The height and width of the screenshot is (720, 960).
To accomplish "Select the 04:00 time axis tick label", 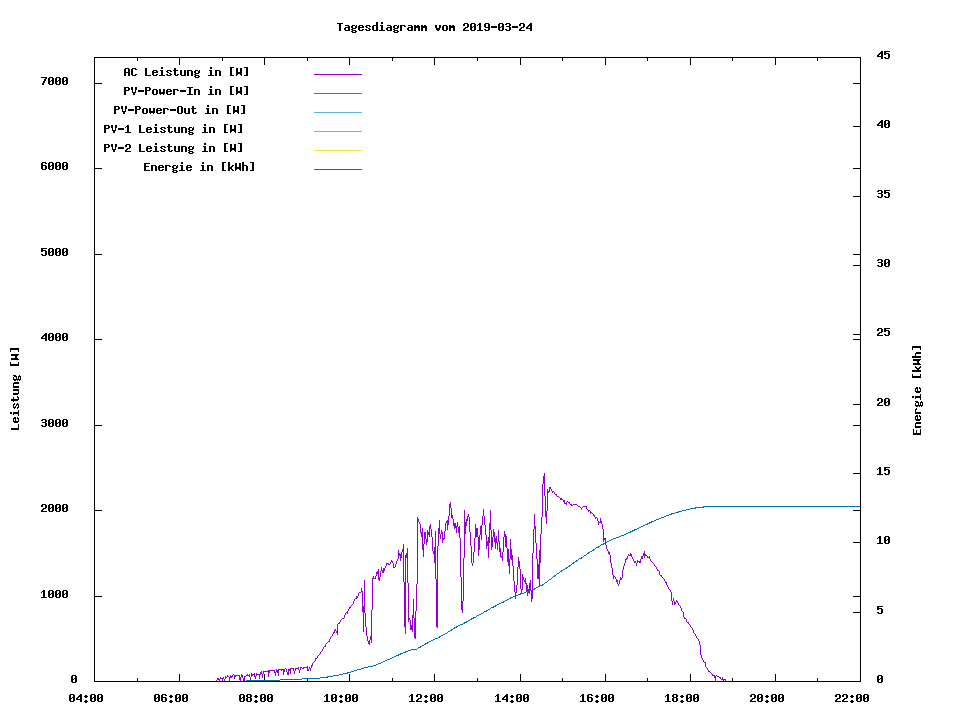I will pos(86,698).
